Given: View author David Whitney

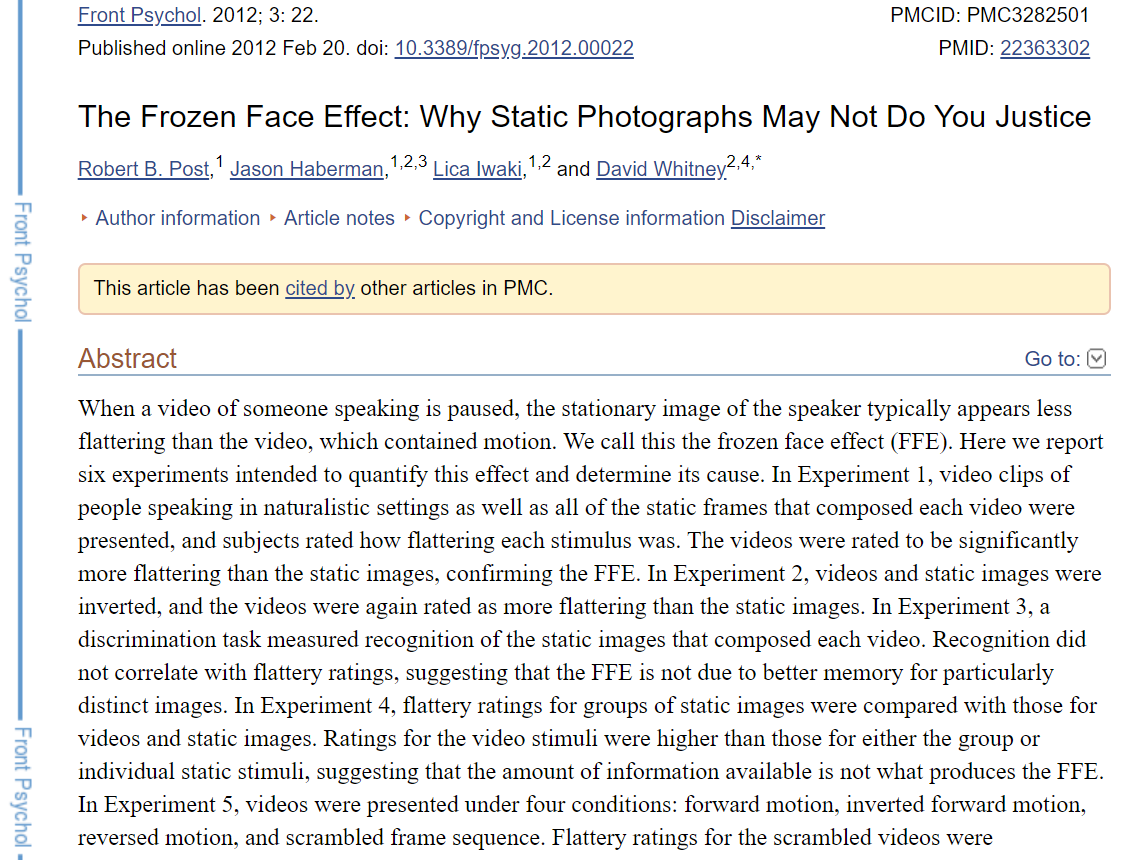Looking at the screenshot, I should 661,169.
